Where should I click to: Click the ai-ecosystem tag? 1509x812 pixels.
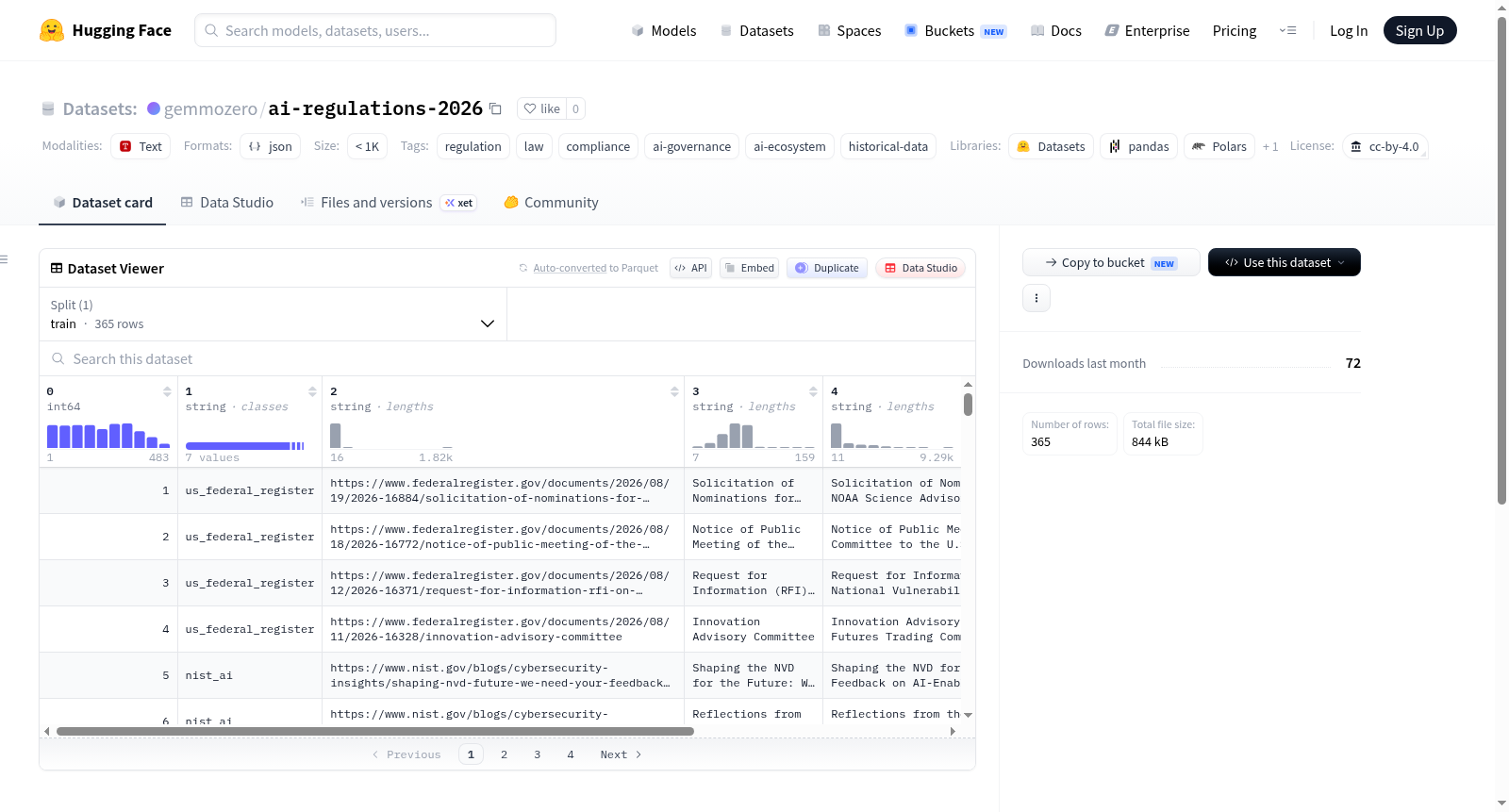point(789,146)
